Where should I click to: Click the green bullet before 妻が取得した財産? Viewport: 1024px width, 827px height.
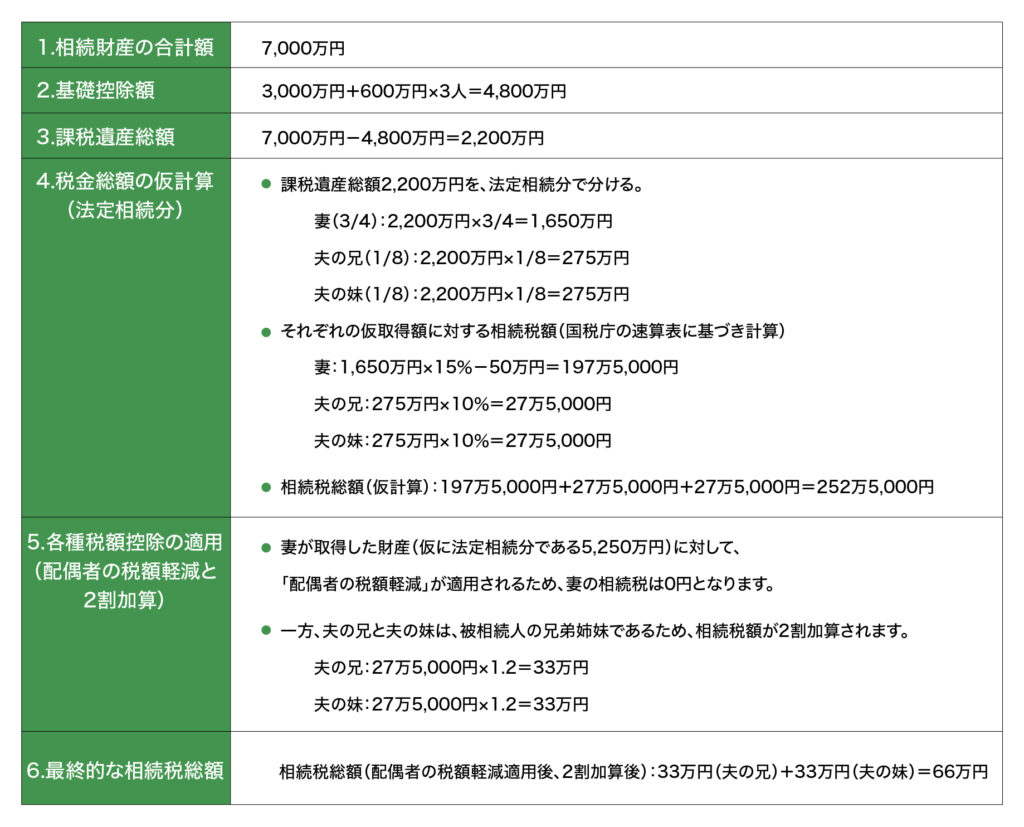pos(266,547)
